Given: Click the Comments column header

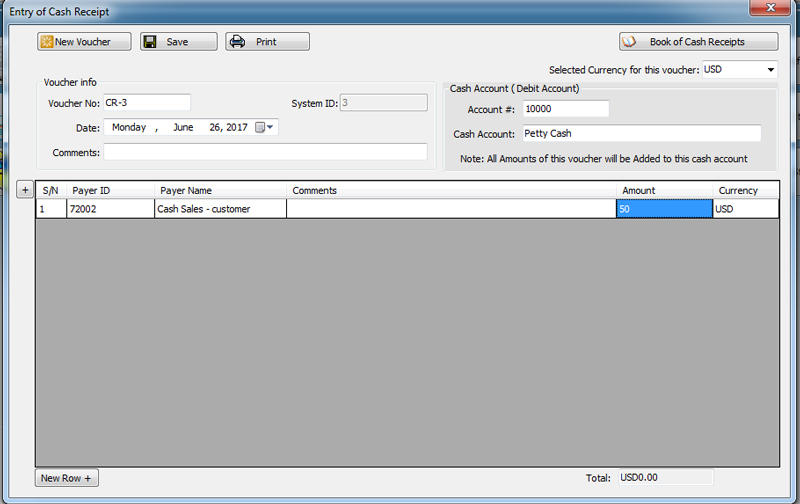Looking at the screenshot, I should [452, 190].
